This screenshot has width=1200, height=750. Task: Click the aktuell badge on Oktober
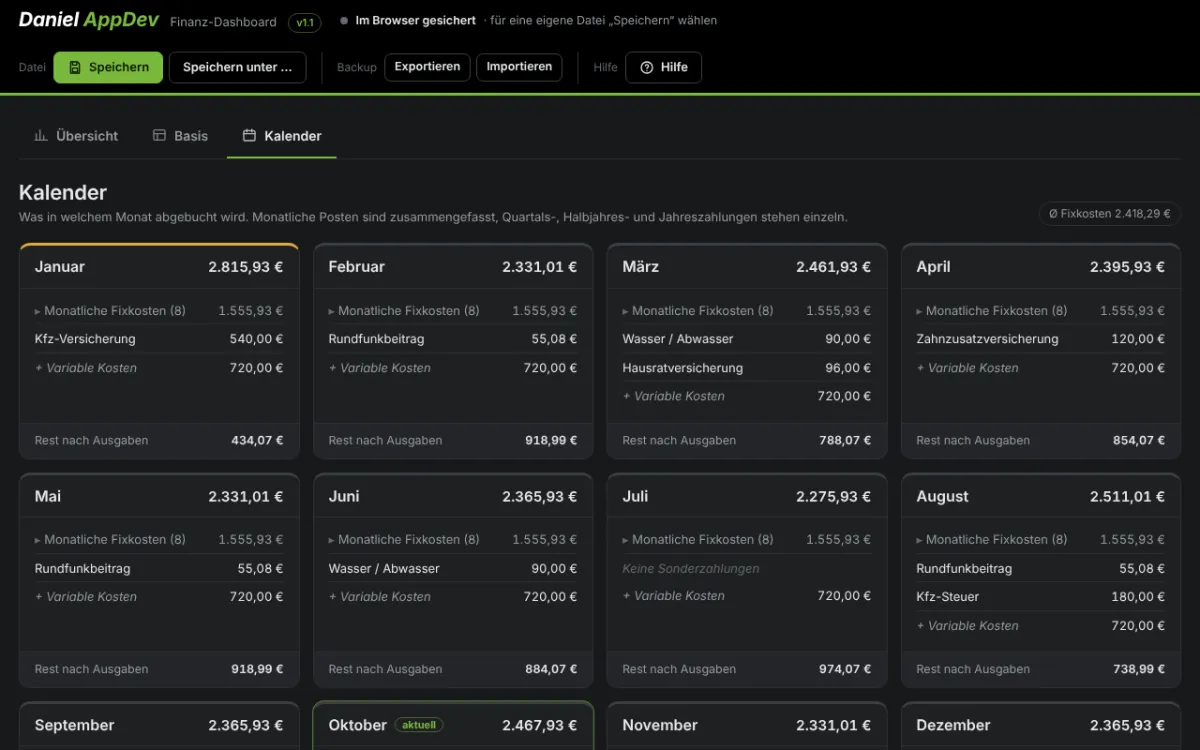click(x=418, y=725)
